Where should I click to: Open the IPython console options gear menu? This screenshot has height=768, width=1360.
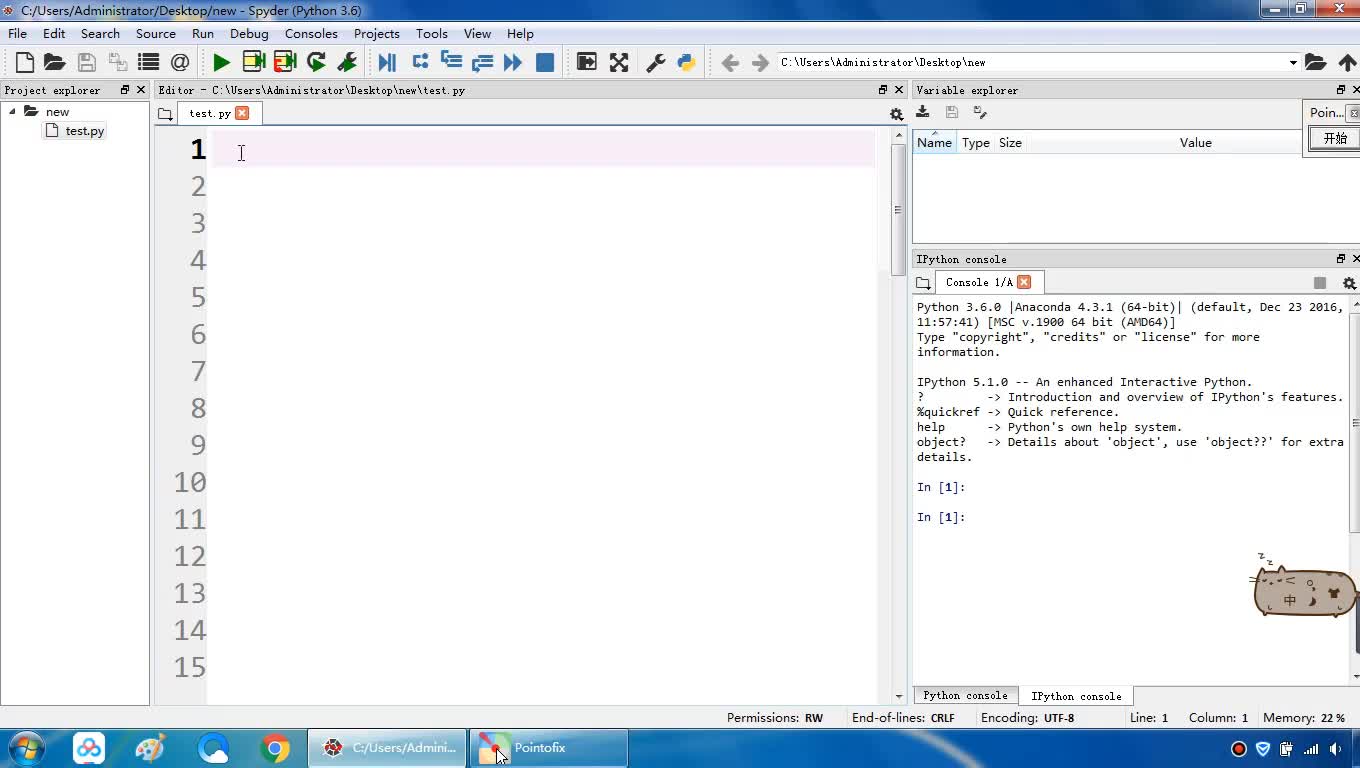[x=1348, y=283]
